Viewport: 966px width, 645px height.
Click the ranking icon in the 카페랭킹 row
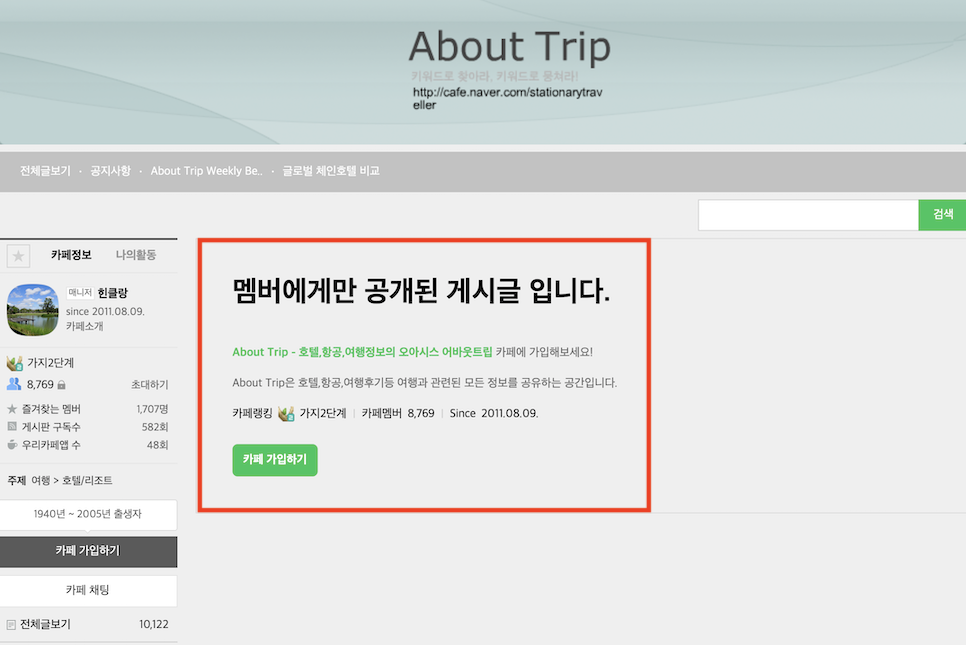(x=286, y=413)
